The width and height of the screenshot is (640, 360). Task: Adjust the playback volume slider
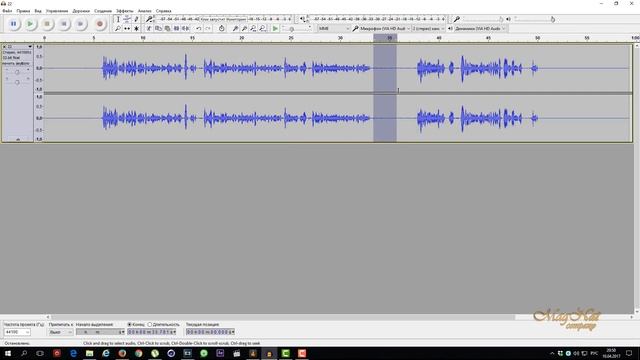tap(534, 19)
